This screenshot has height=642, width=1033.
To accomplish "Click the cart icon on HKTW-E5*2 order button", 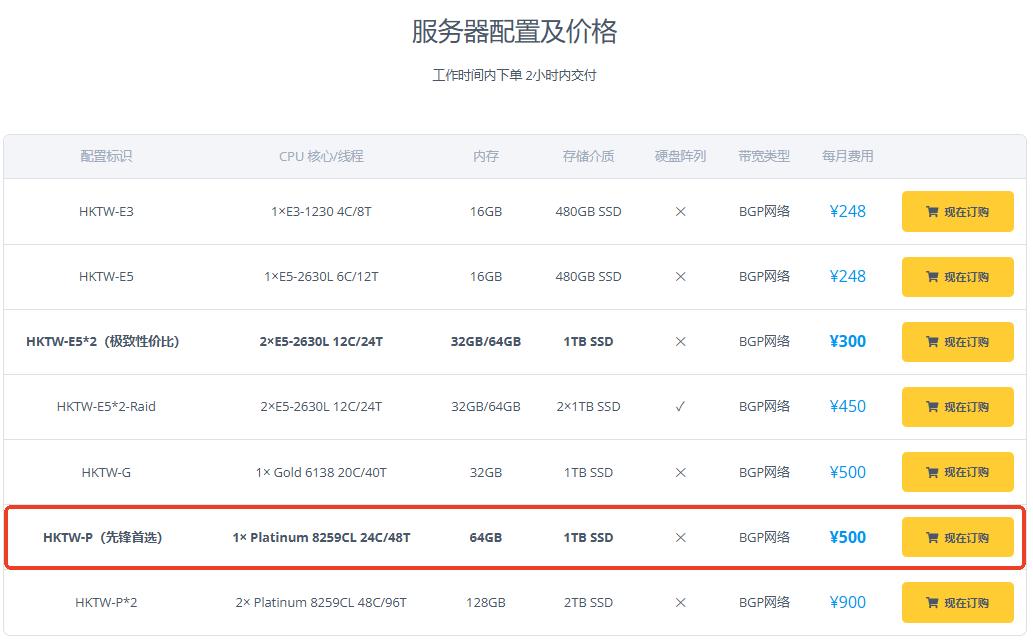I will point(932,341).
